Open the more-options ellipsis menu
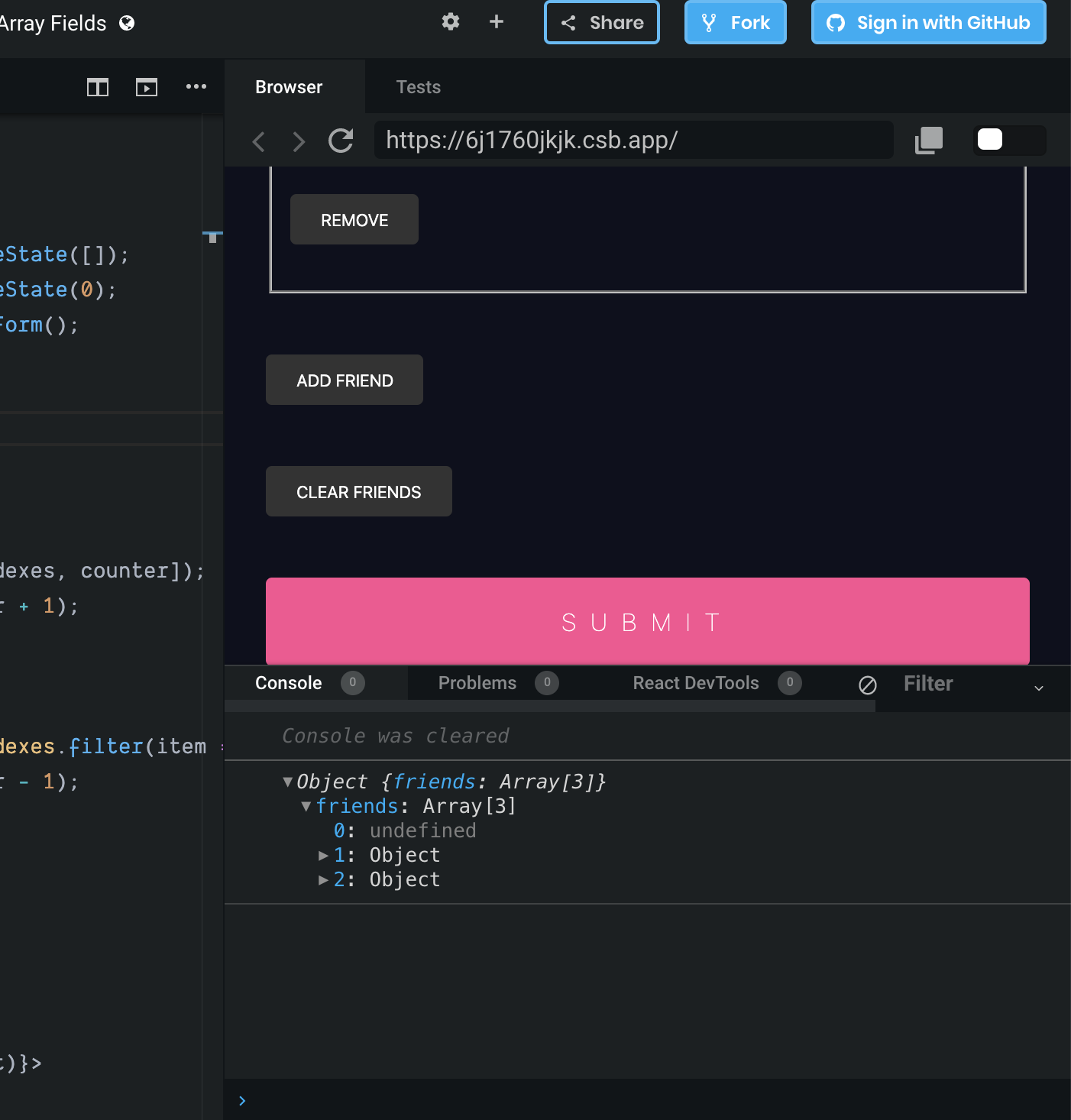The image size is (1071, 1120). pos(196,87)
